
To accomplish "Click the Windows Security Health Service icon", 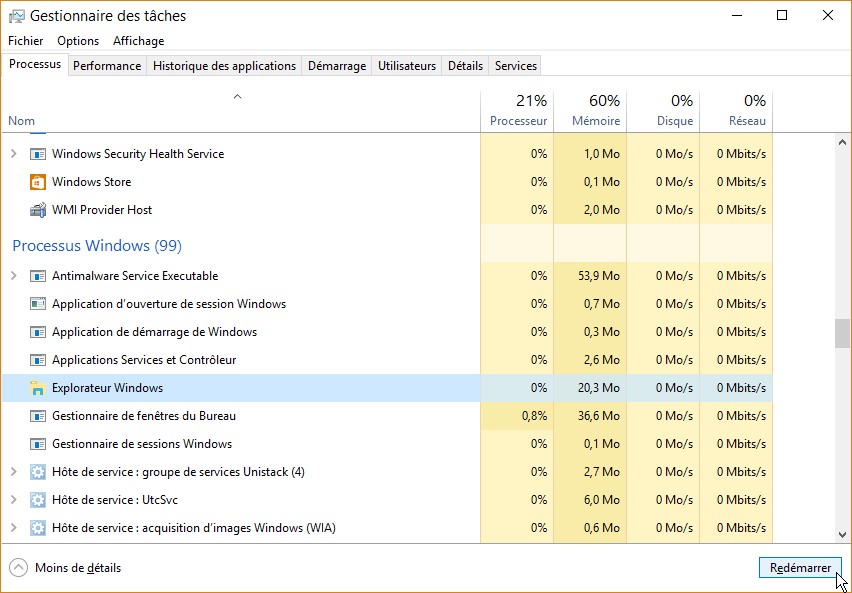I will (x=38, y=154).
